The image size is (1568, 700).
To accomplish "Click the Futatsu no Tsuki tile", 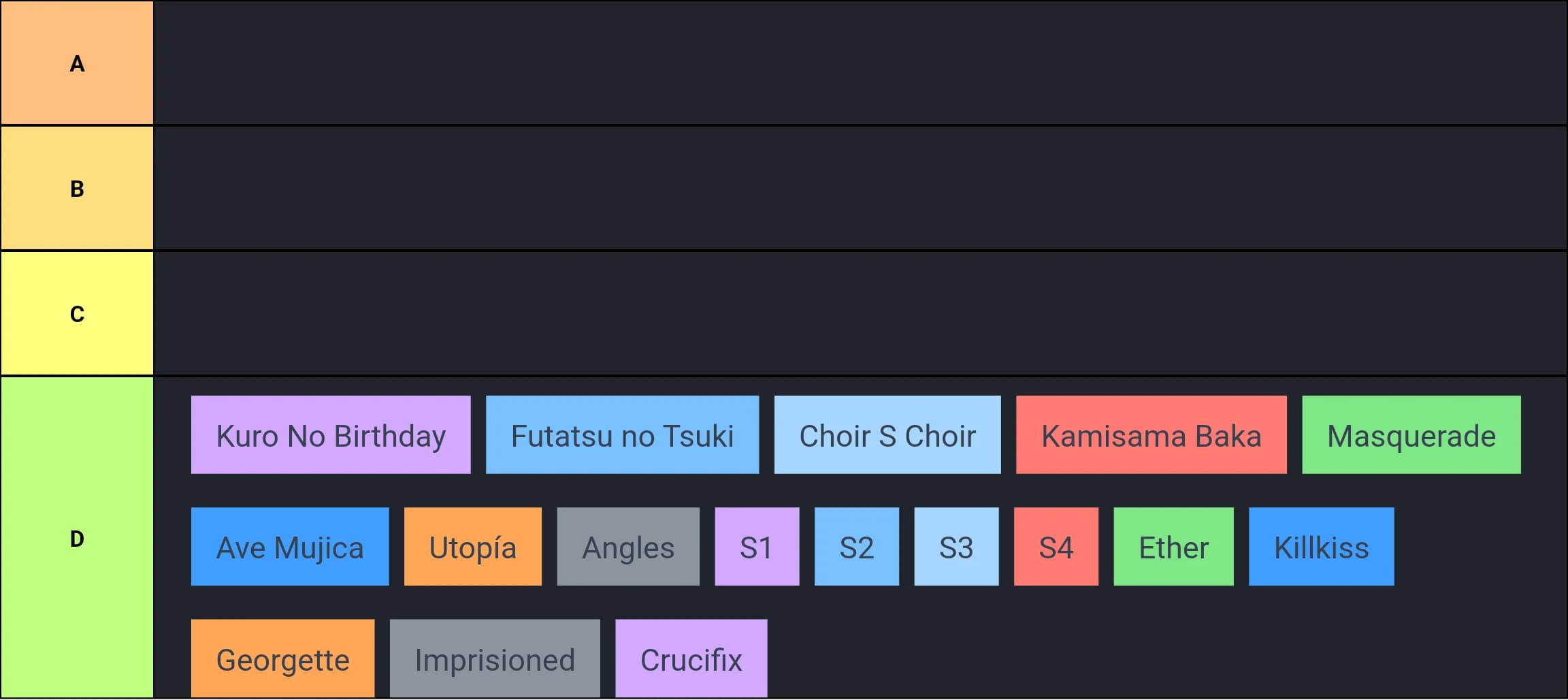I will coord(622,434).
